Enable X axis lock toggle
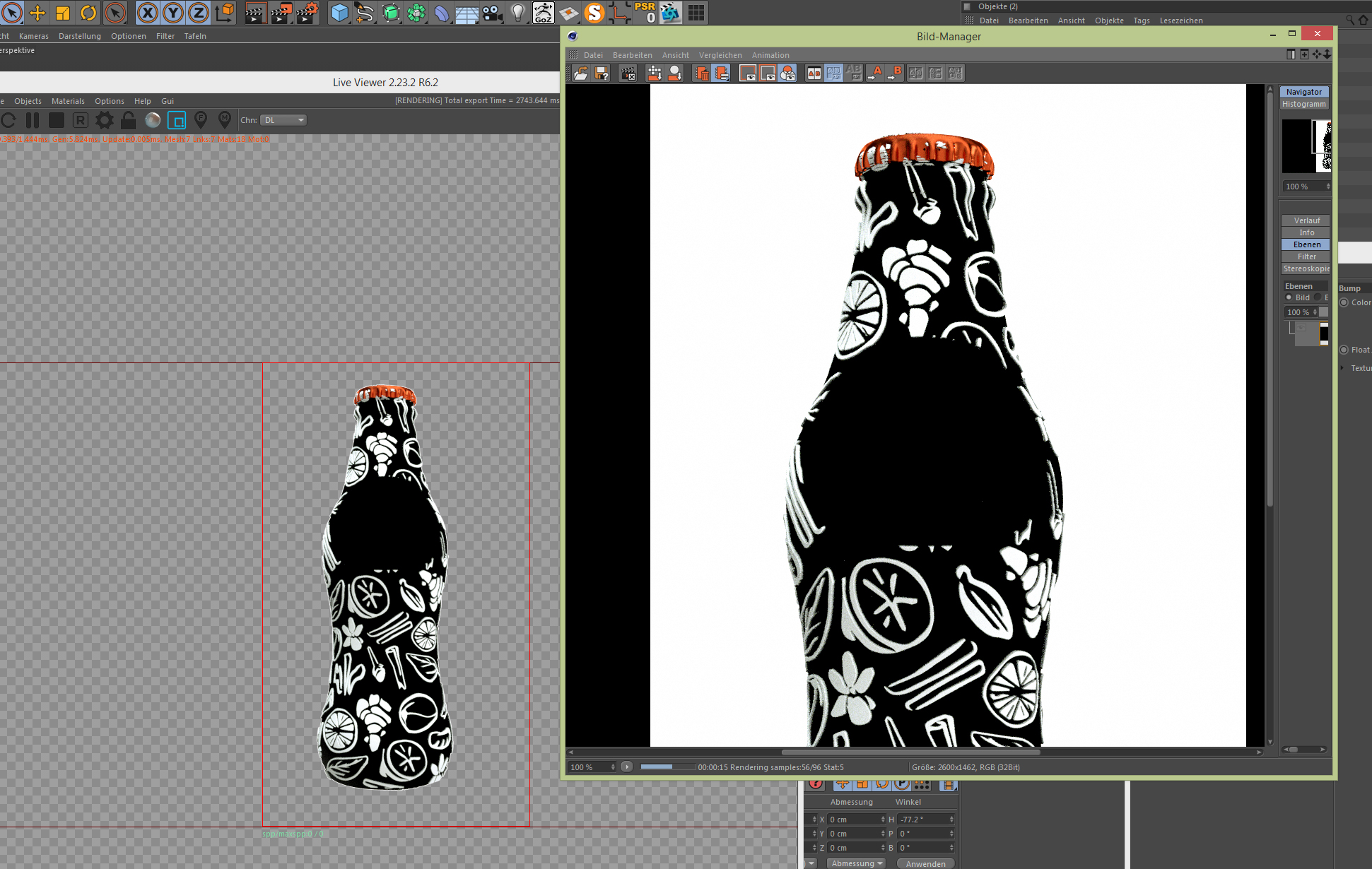The height and width of the screenshot is (869, 1372). 147,13
